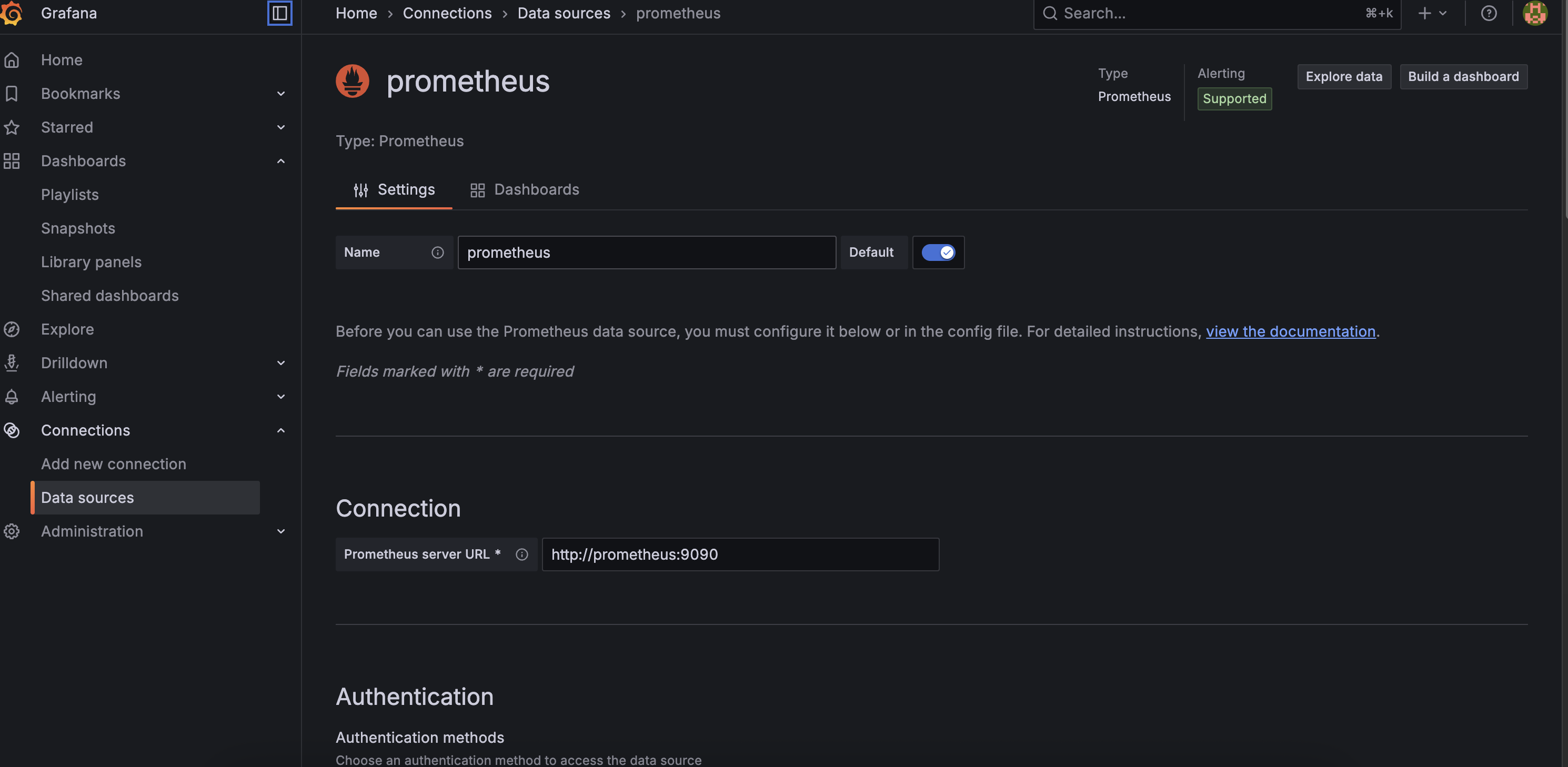This screenshot has height=767, width=1568.
Task: Expand the Administration section chevron
Action: pyautogui.click(x=280, y=531)
